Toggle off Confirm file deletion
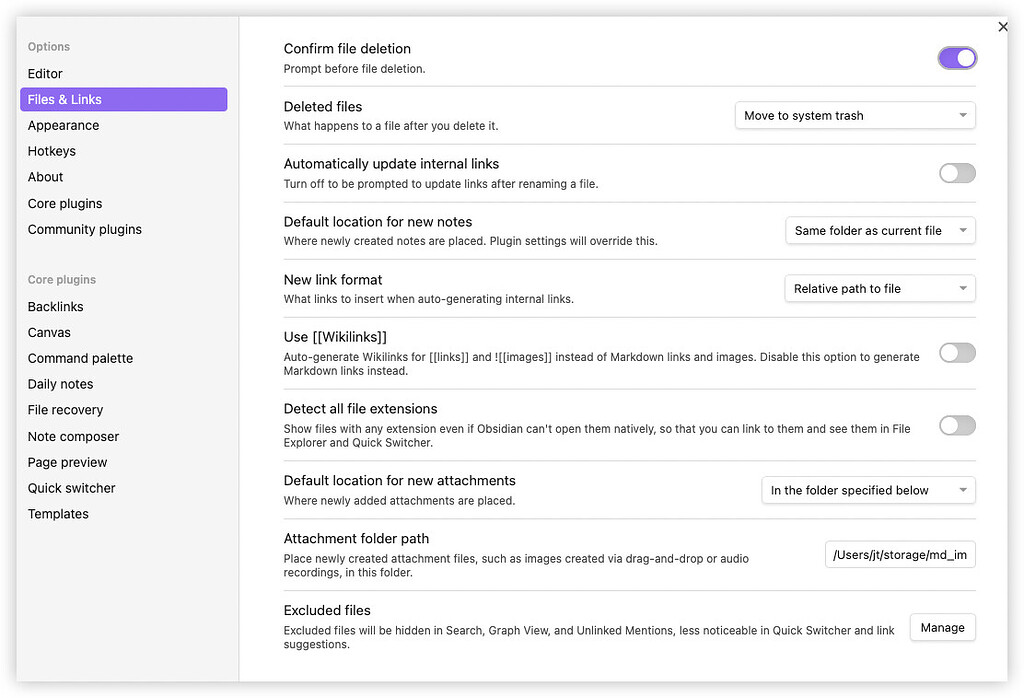 coord(957,58)
